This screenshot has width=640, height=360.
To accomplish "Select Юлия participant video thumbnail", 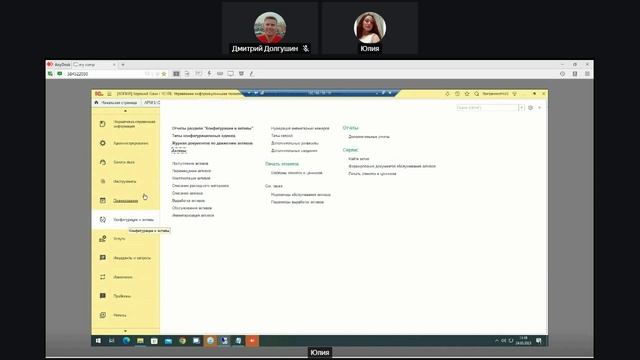I will click(370, 29).
